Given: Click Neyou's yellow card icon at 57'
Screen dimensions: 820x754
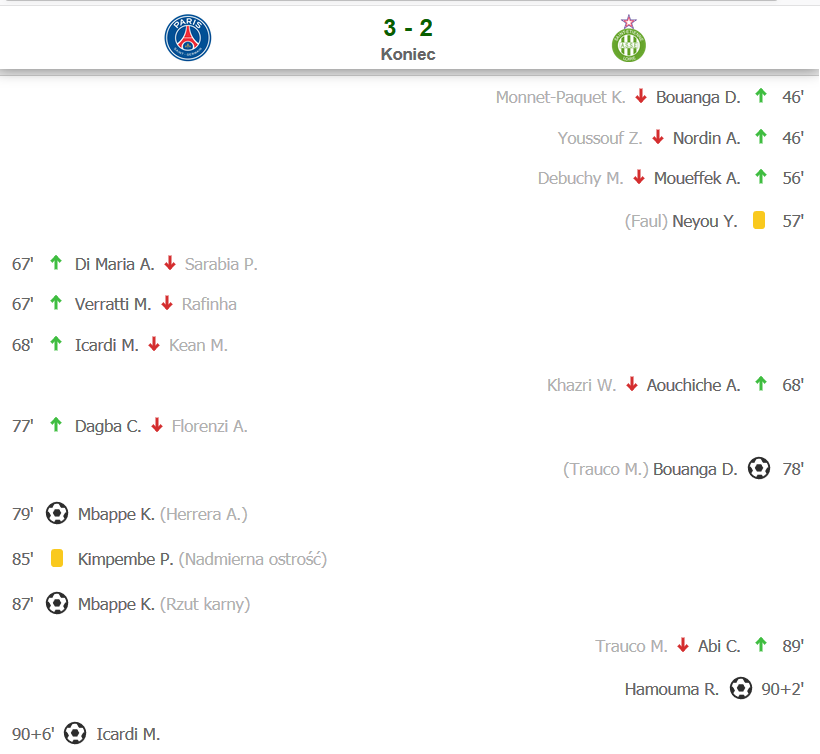Looking at the screenshot, I should (759, 220).
